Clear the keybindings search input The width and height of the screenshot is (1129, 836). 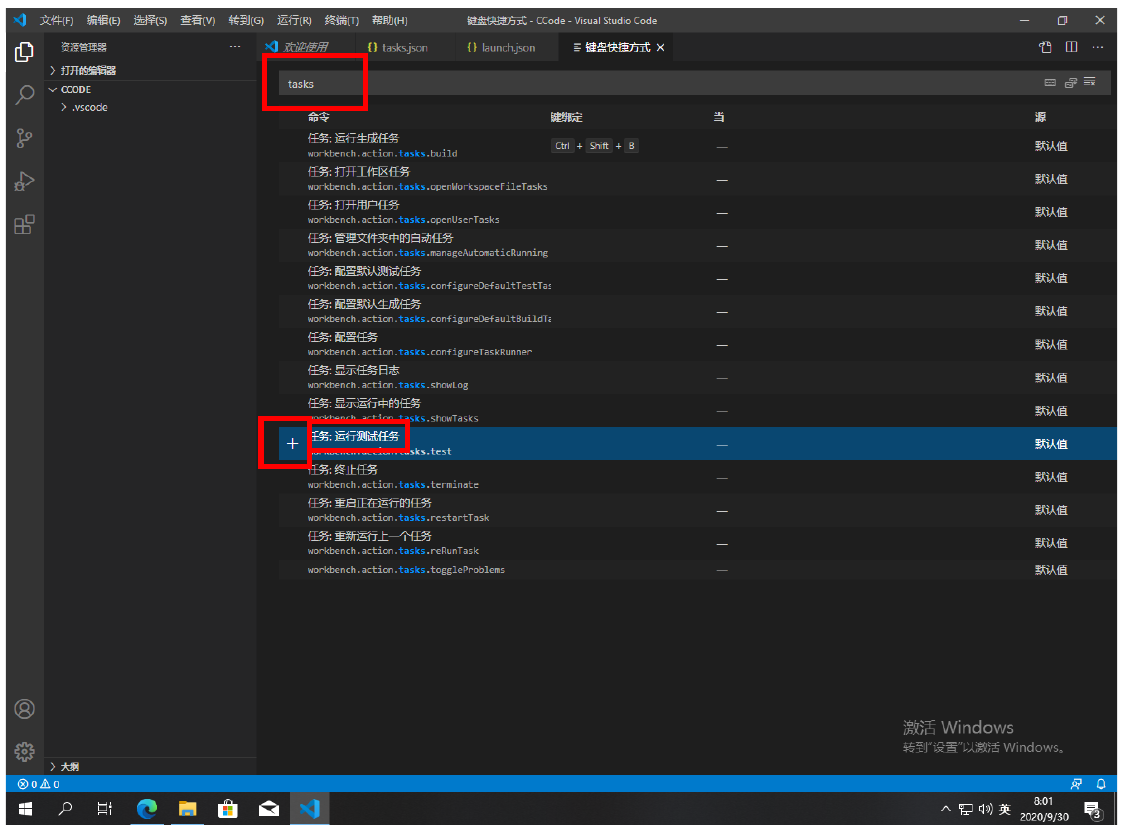(1090, 83)
